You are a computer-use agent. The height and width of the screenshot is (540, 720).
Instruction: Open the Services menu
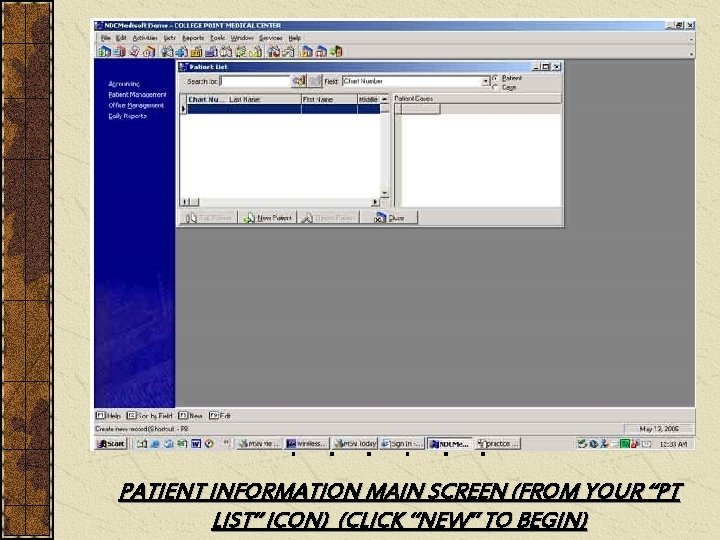click(270, 38)
